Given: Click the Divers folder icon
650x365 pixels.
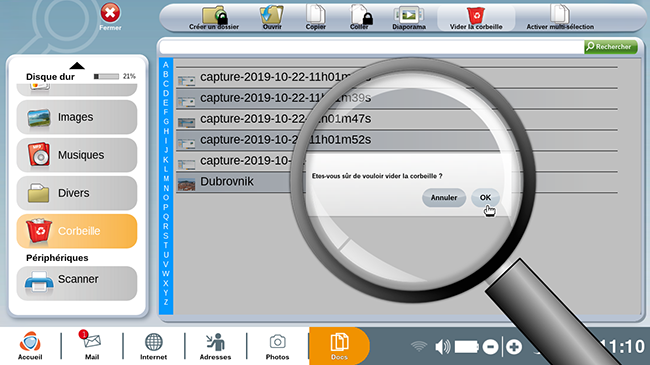Looking at the screenshot, I should 39,193.
